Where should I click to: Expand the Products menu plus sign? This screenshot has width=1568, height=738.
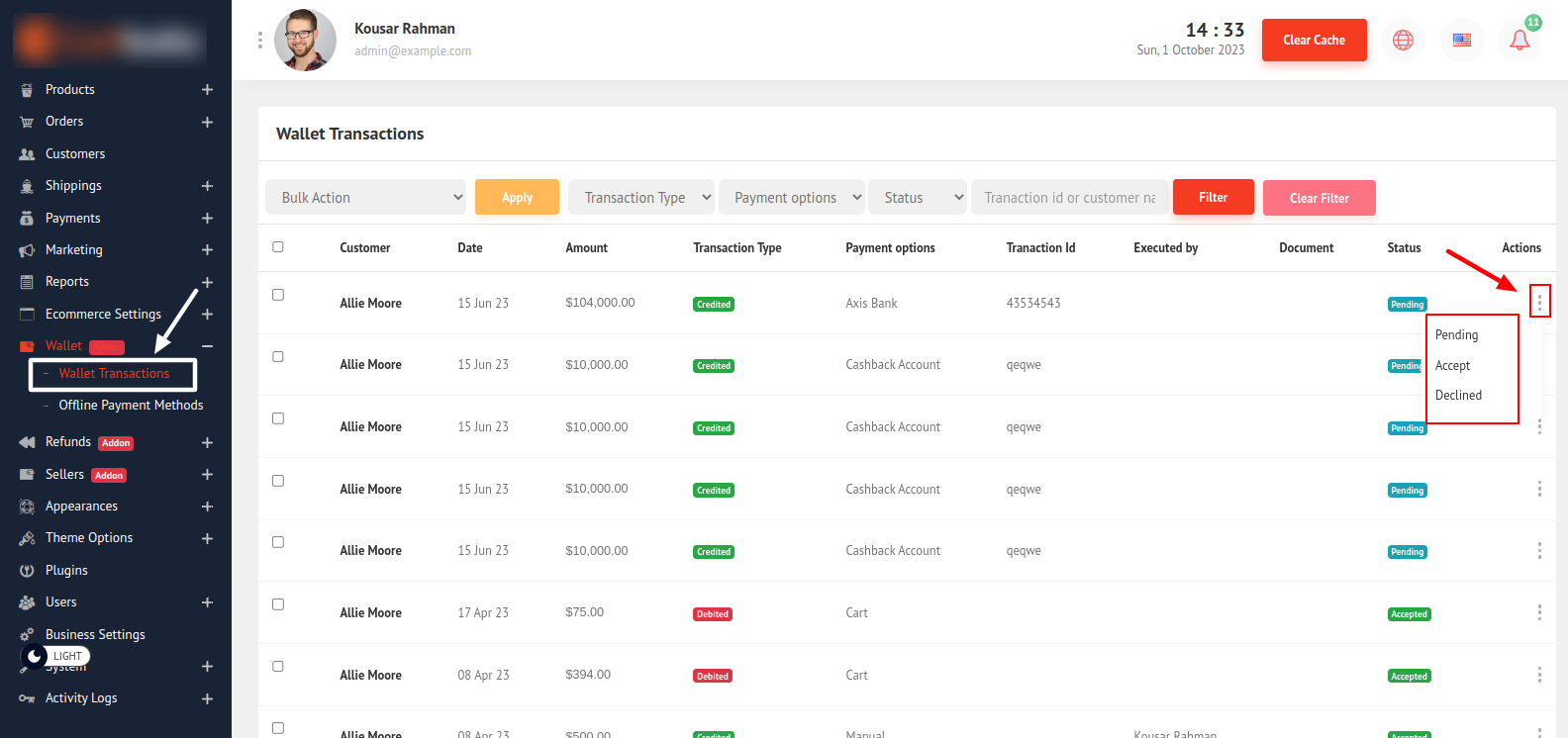(207, 90)
